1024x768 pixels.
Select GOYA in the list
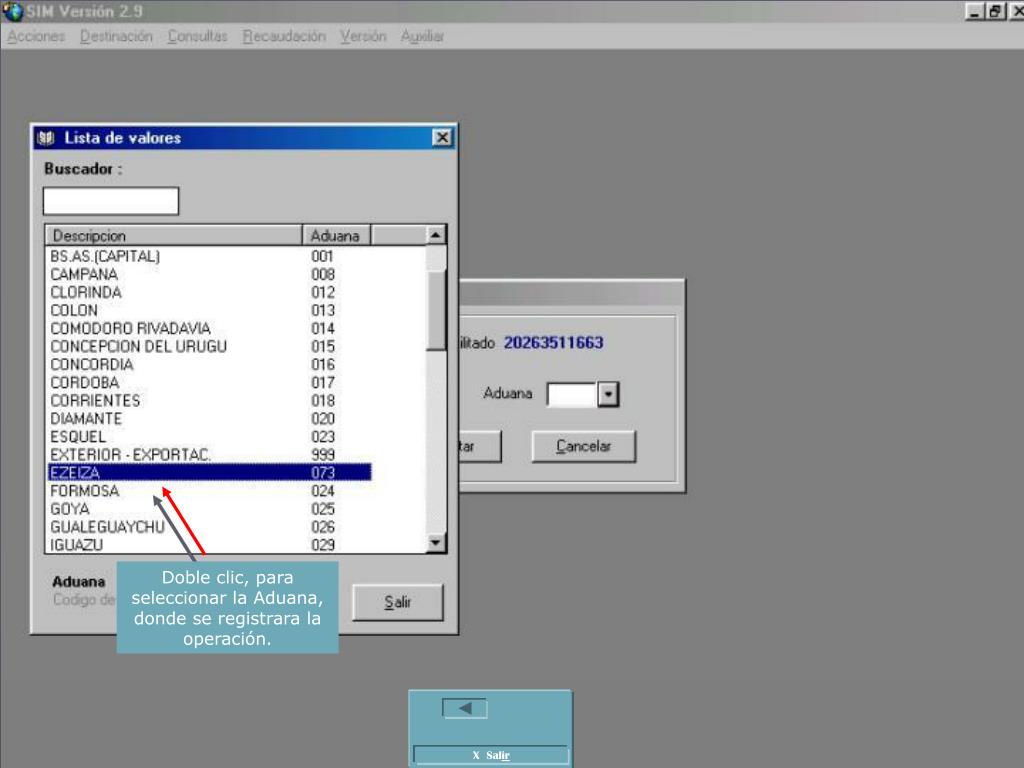coord(210,509)
